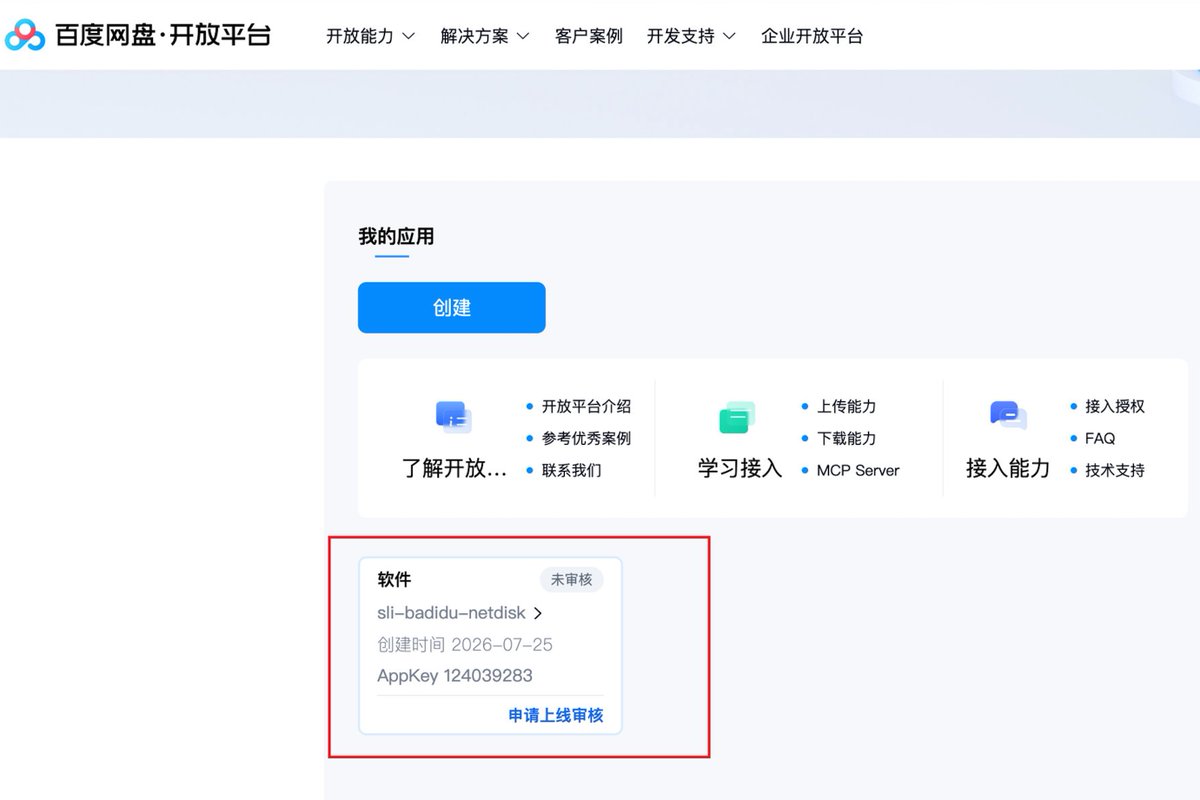Expand the 解决方案 dropdown menu
Viewport: 1200px width, 800px height.
[x=485, y=36]
